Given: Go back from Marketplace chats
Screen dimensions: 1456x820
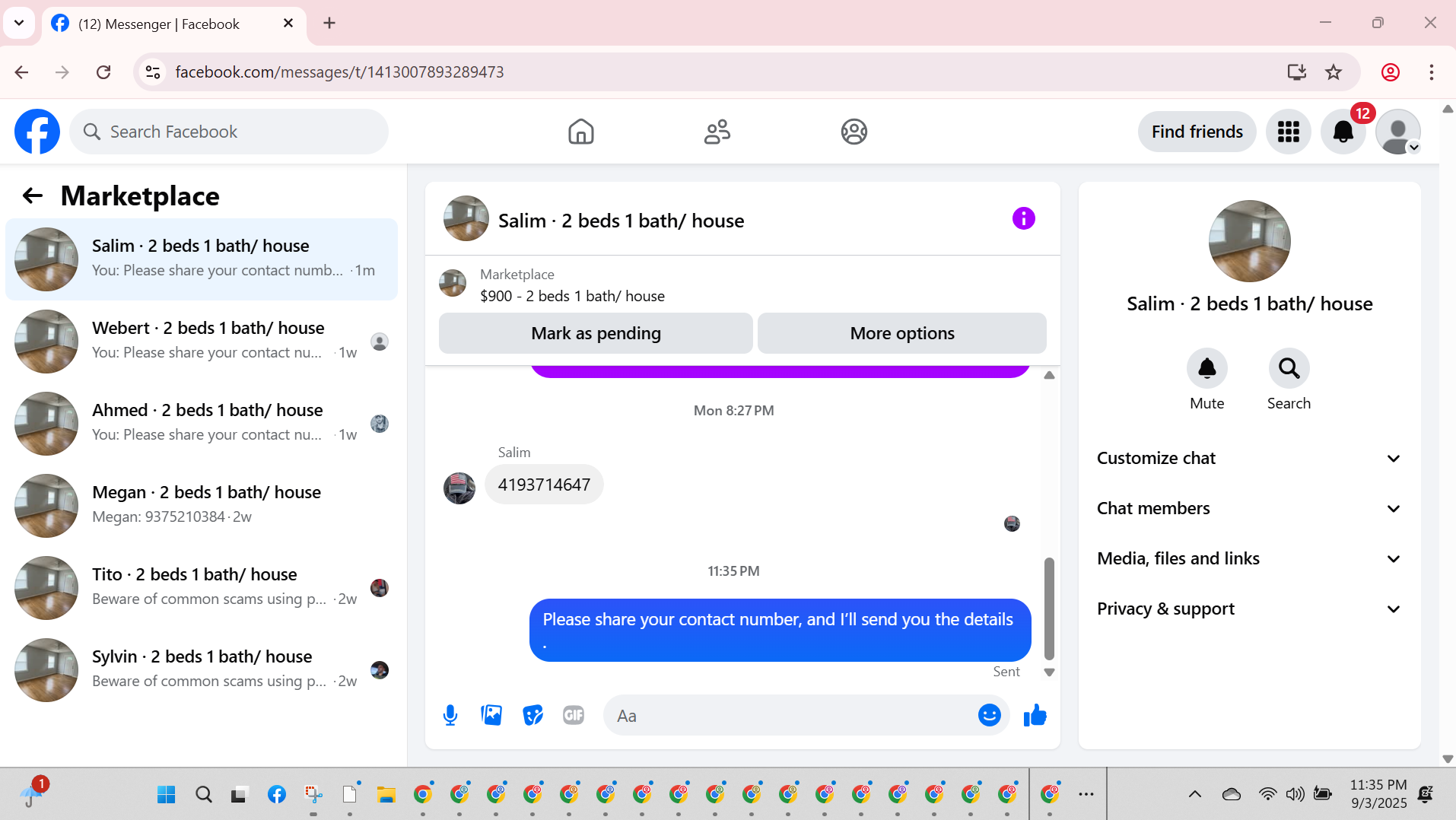Looking at the screenshot, I should point(32,195).
